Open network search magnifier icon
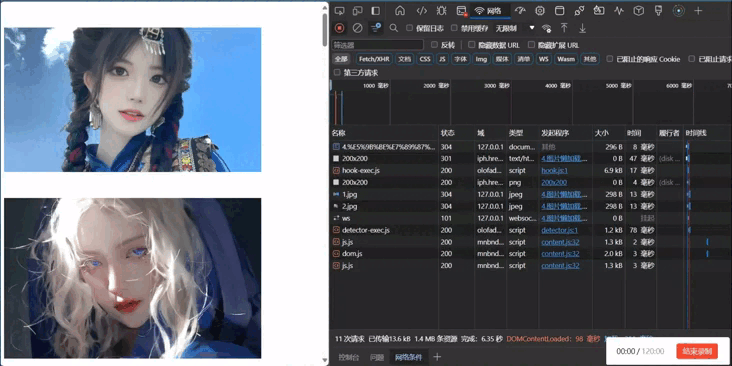The width and height of the screenshot is (732, 366). coord(394,28)
